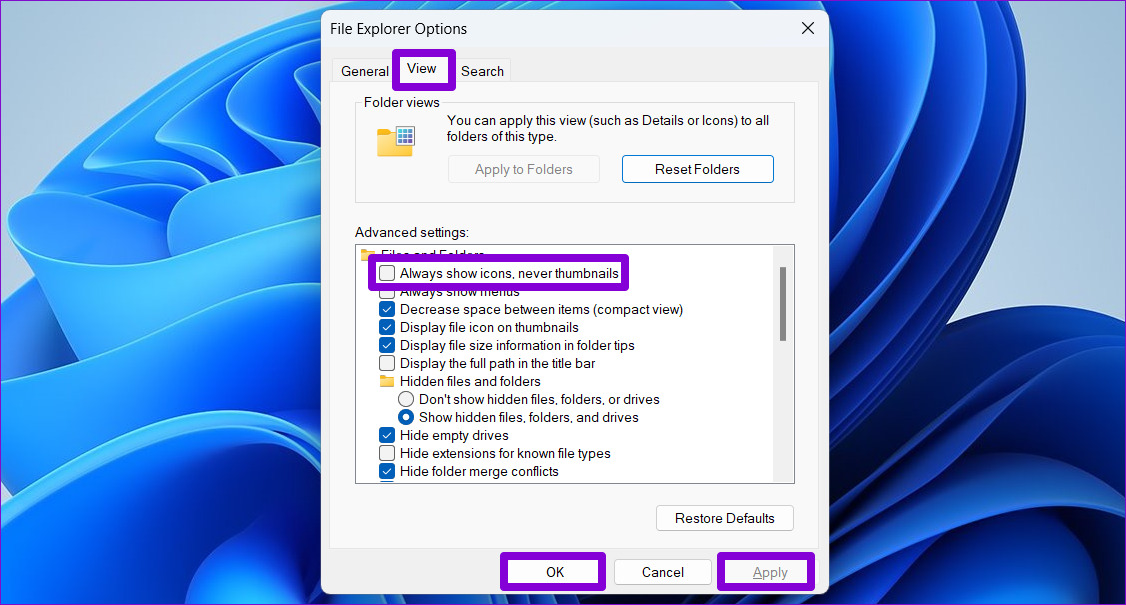Uncheck Display file size information in folder tips
Image resolution: width=1126 pixels, height=605 pixels.
pos(387,345)
